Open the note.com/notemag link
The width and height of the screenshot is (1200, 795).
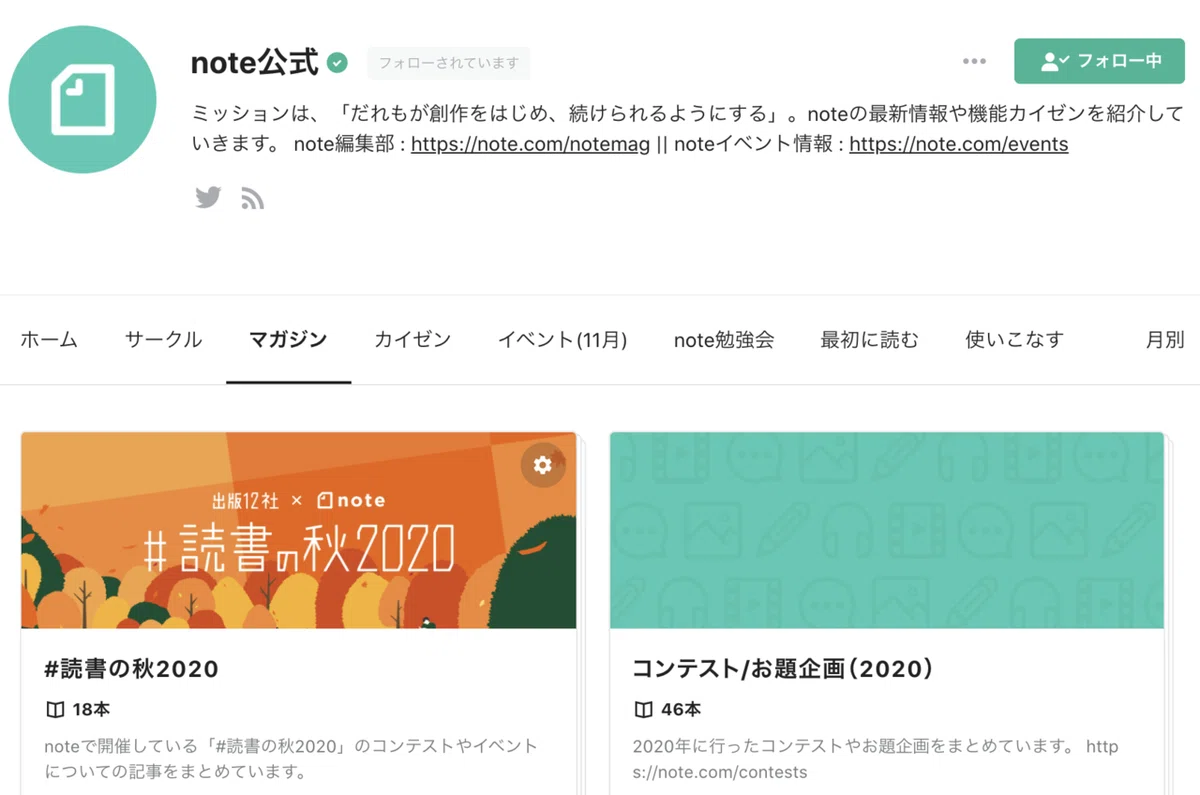pyautogui.click(x=530, y=144)
